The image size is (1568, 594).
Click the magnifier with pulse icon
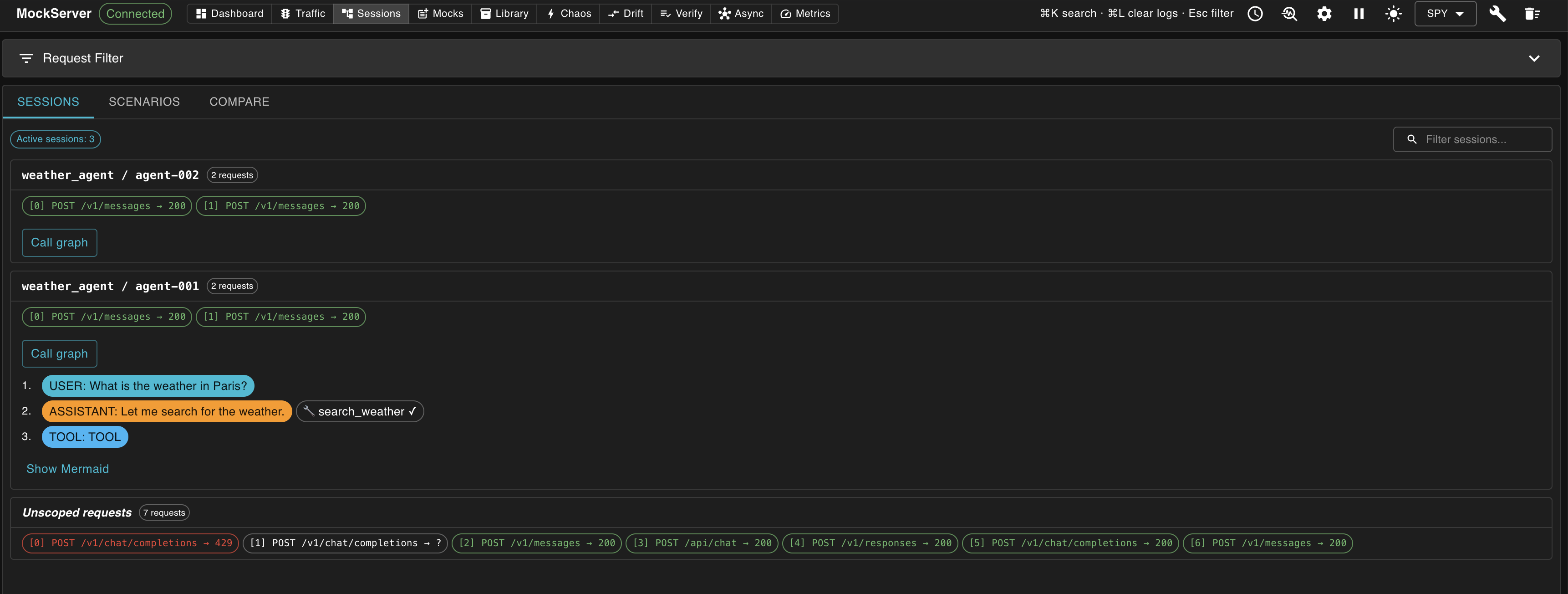pyautogui.click(x=1289, y=14)
